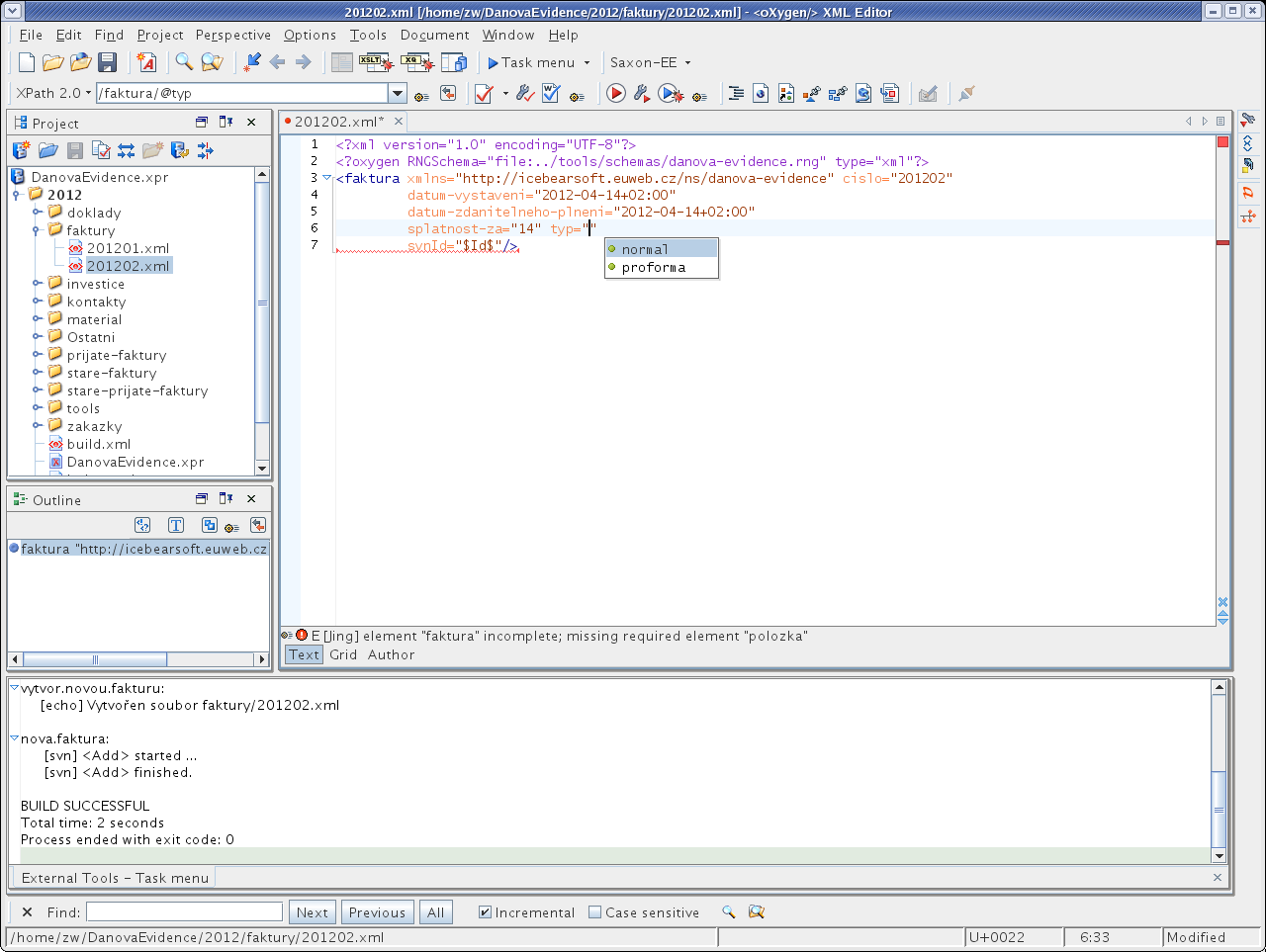Fold the faktura element on line 3
Screen dimensions: 1266x952
tap(327, 178)
